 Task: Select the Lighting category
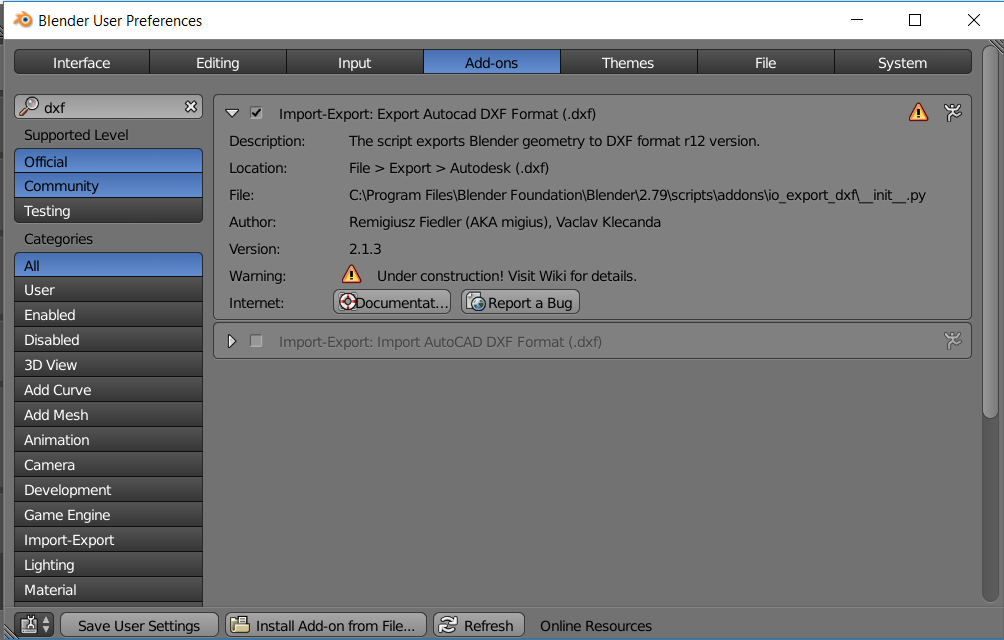pyautogui.click(x=108, y=564)
